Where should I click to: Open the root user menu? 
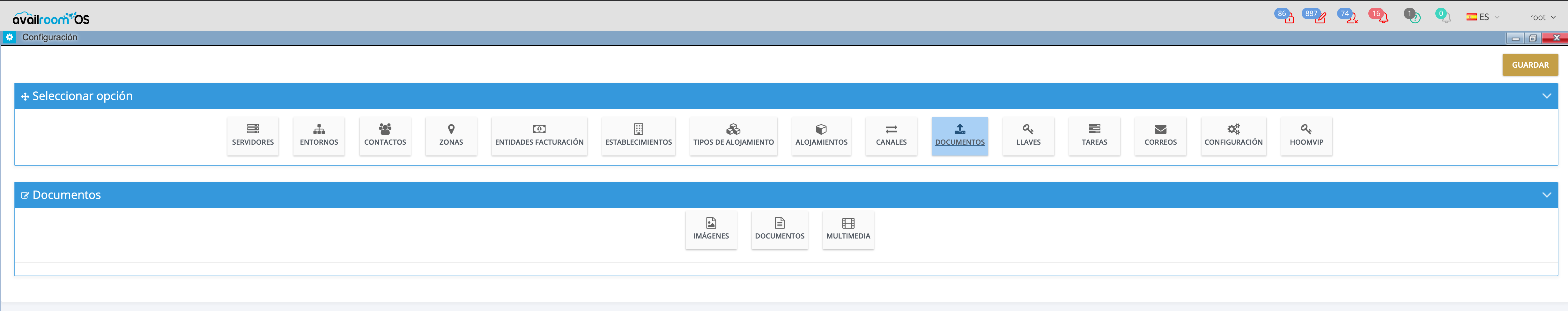1542,17
